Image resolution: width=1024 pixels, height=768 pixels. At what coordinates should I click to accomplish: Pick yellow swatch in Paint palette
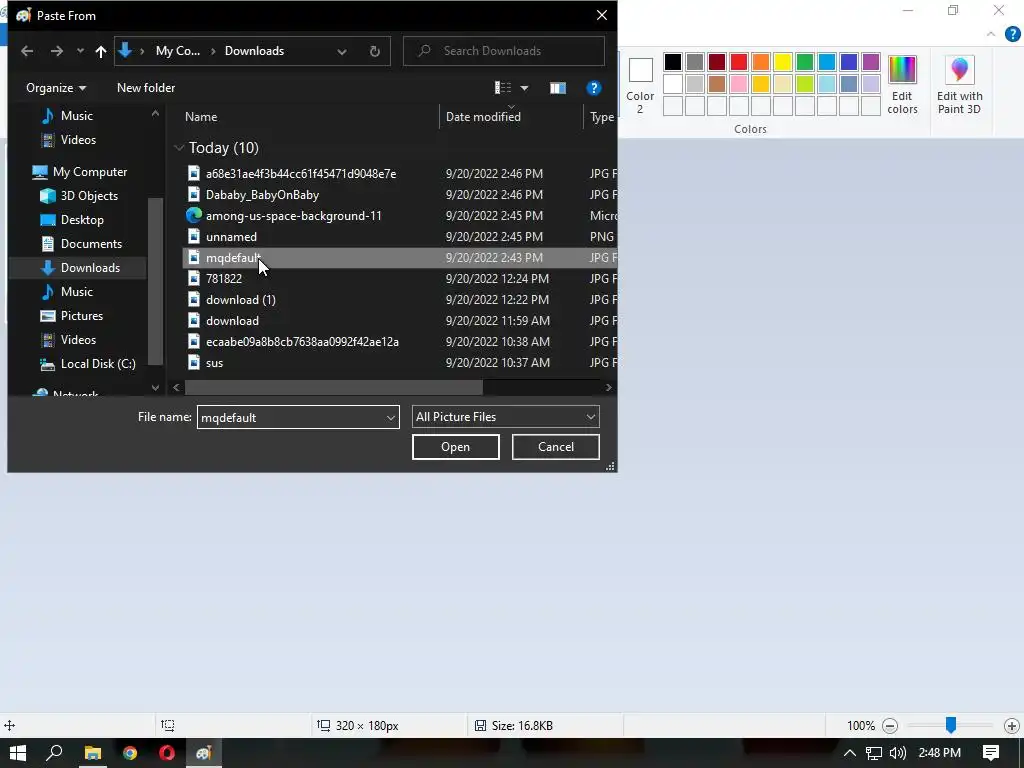(x=782, y=62)
